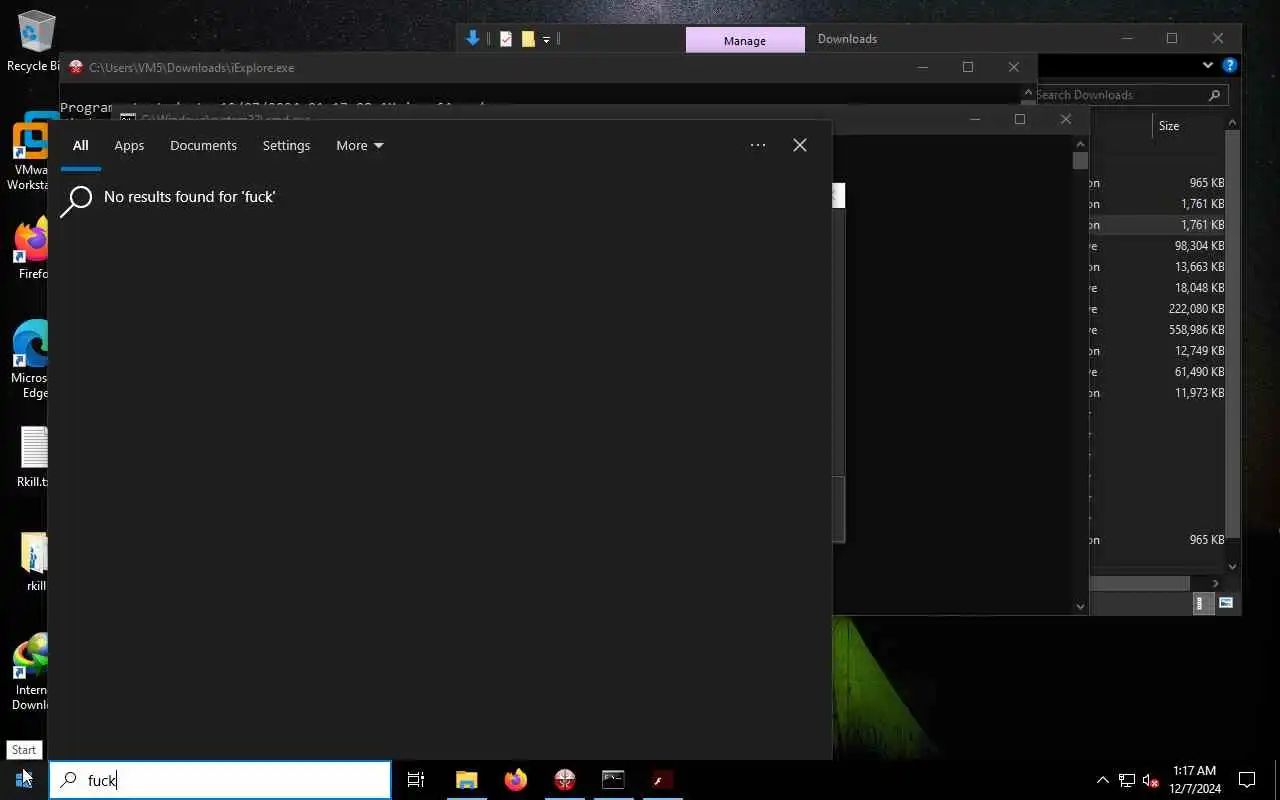Screen dimensions: 1280x800
Task: Switch to the Settings search tab
Action: 286,145
